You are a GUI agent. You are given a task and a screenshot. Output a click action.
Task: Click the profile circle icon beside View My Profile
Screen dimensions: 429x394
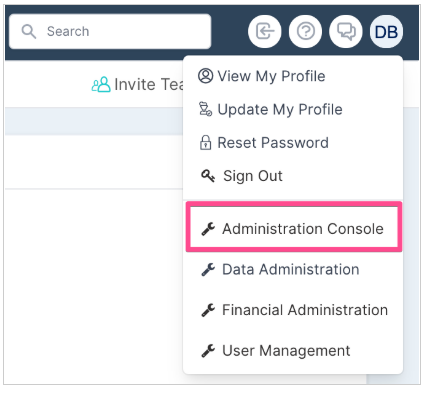[205, 76]
